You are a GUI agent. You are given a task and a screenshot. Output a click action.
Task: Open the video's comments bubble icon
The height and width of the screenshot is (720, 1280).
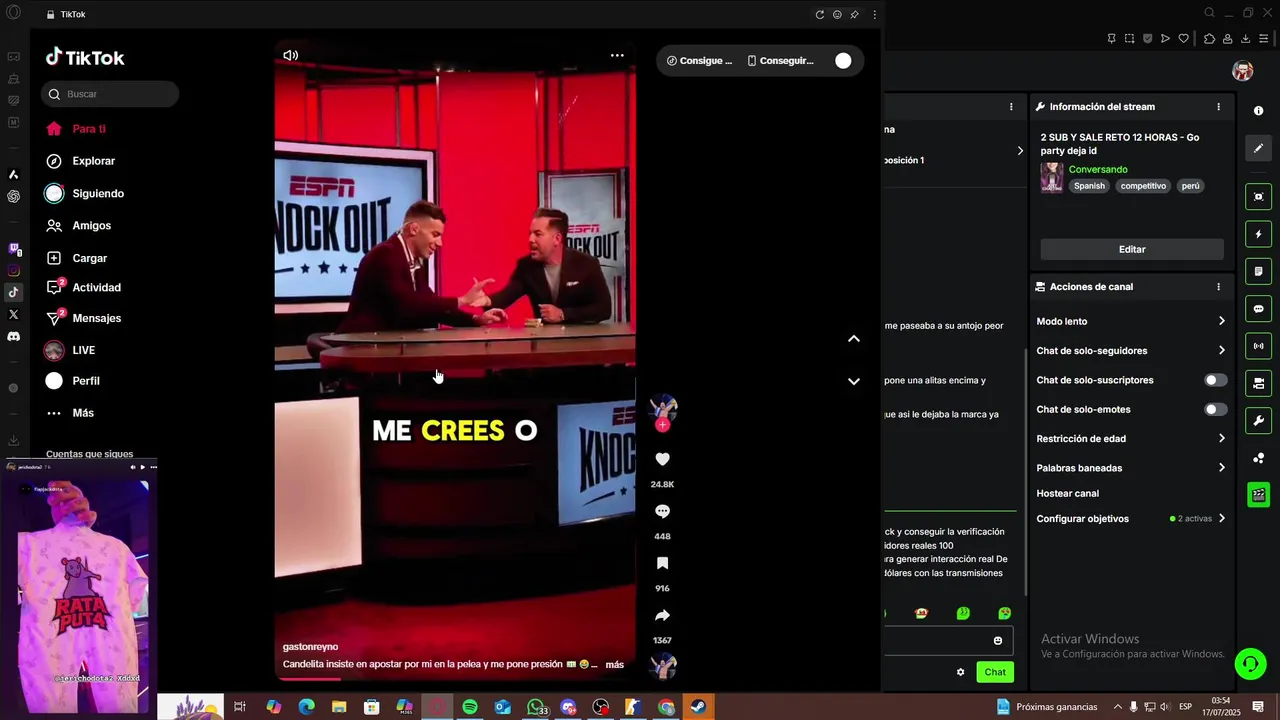[x=662, y=511]
